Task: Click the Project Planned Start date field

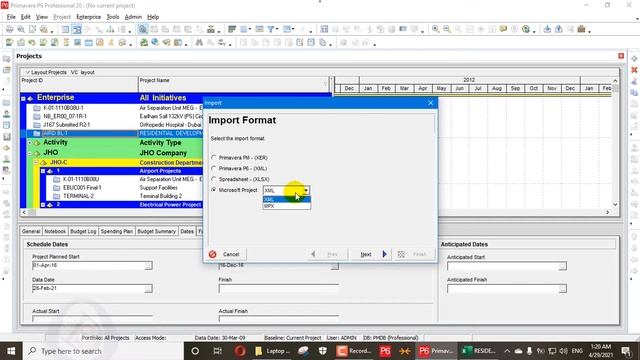Action: [x=88, y=266]
